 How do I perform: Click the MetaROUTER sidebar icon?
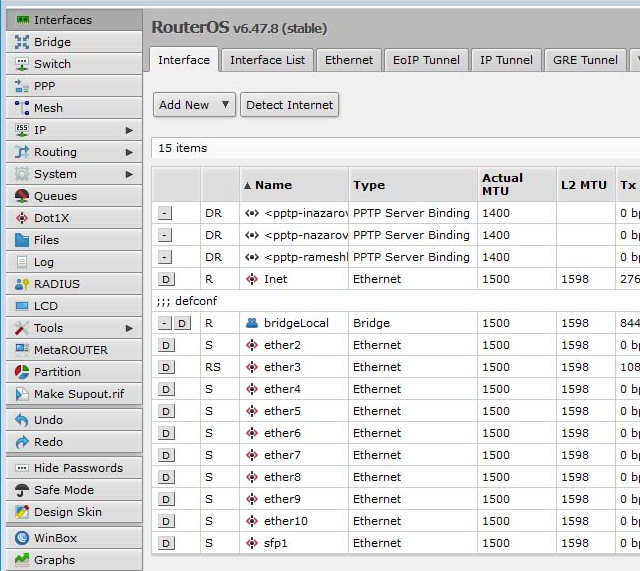pyautogui.click(x=22, y=350)
